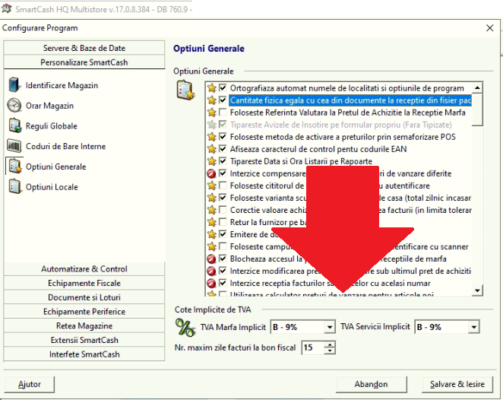Expand the Automatizare & Control section

click(84, 269)
